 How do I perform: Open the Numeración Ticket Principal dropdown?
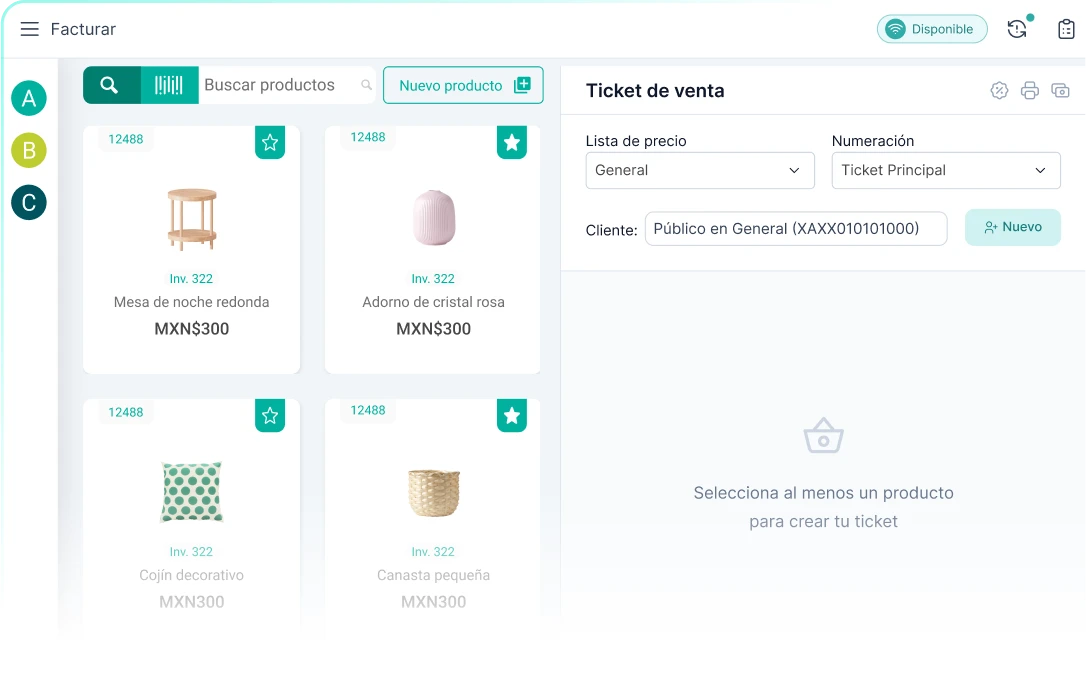coord(946,170)
